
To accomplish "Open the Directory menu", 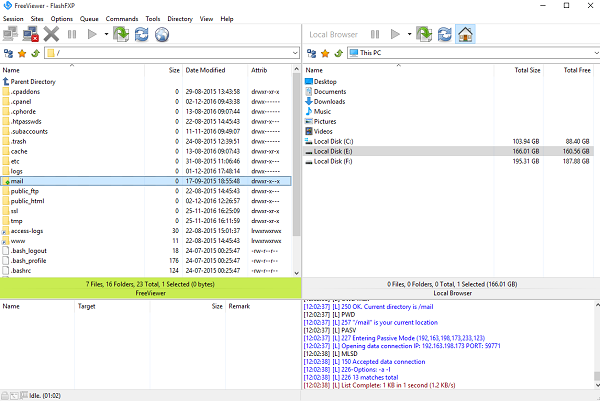I will 180,19.
